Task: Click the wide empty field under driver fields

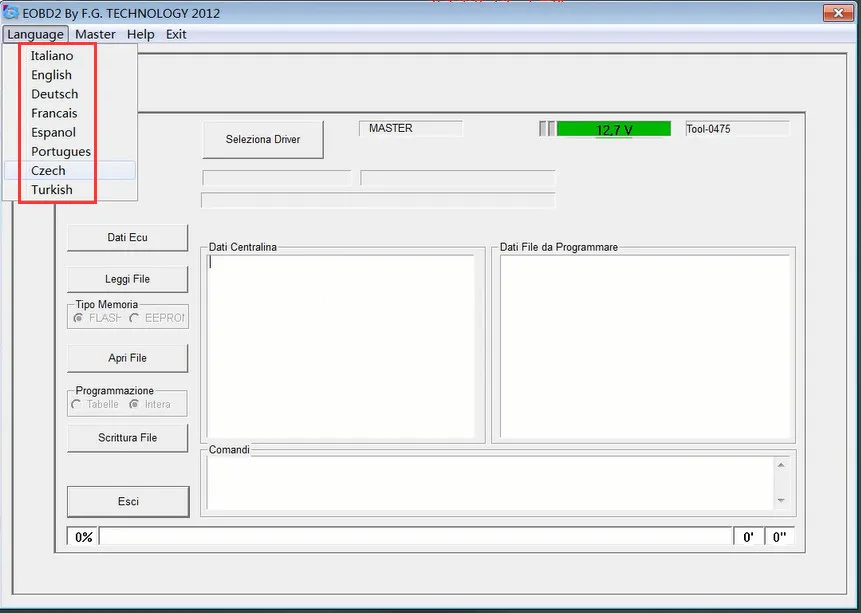Action: tap(378, 200)
